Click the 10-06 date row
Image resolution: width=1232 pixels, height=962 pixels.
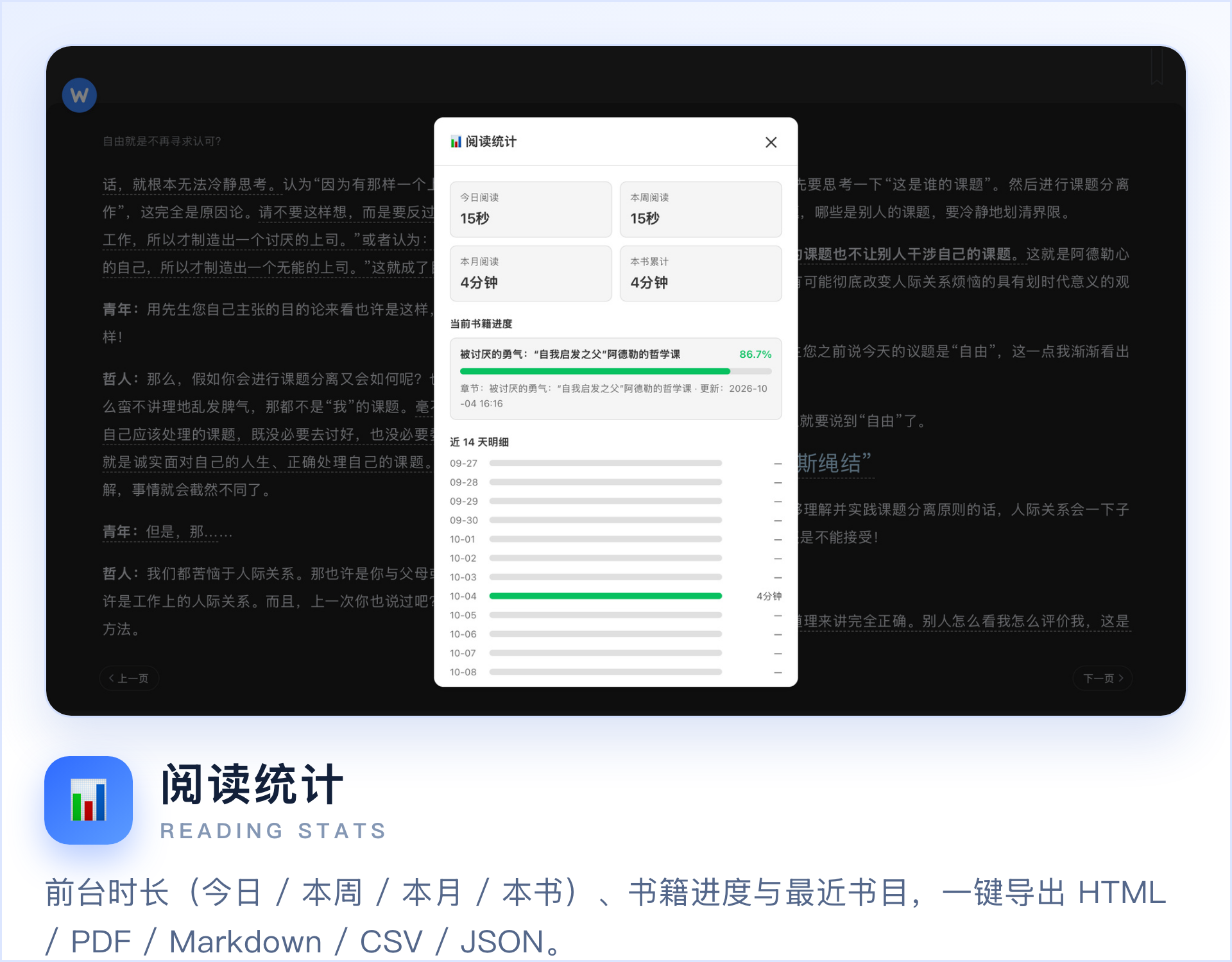coord(615,634)
